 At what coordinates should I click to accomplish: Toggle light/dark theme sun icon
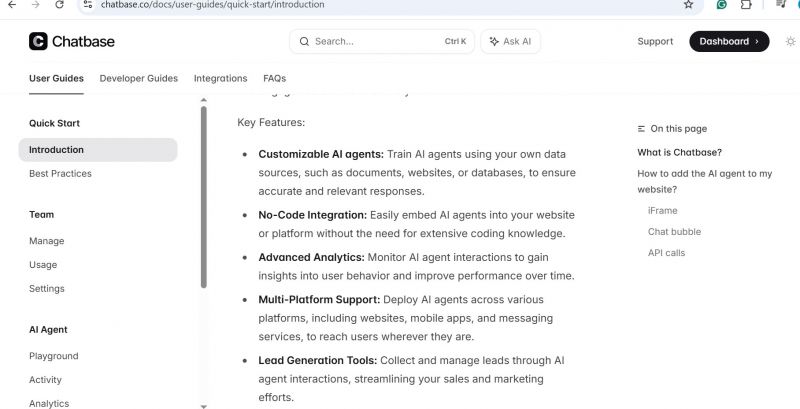point(790,41)
